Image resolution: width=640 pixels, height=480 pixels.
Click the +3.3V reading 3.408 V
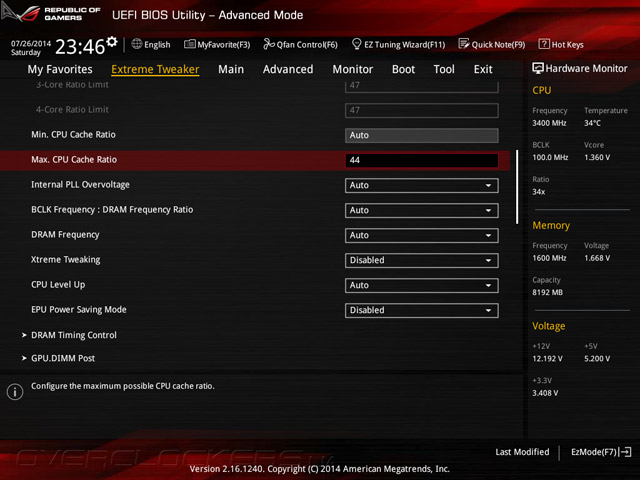point(545,393)
